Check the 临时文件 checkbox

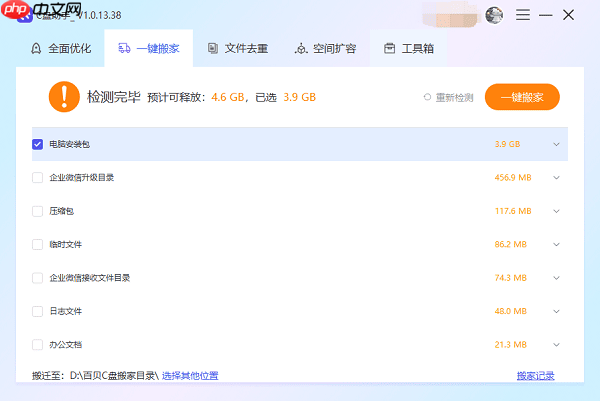coord(38,245)
